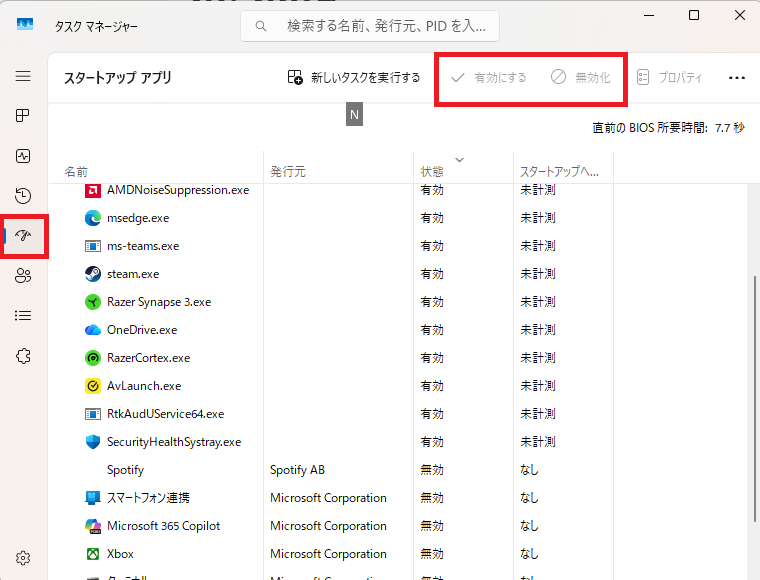This screenshot has height=580, width=760.
Task: Select the スマートフォン連携 entry text
Action: pos(148,498)
